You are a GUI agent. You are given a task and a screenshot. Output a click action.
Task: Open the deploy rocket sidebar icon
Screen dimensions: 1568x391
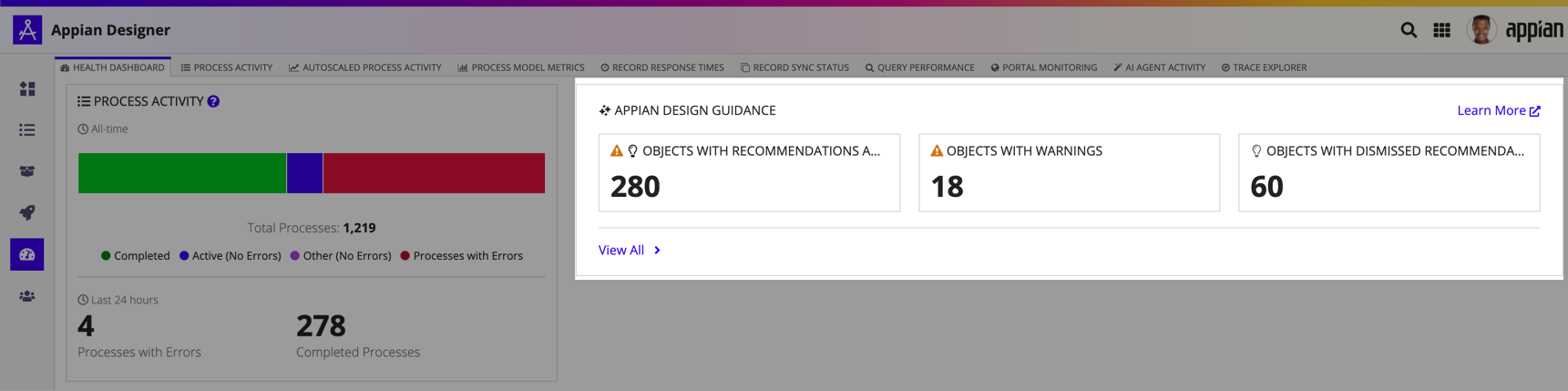(27, 212)
